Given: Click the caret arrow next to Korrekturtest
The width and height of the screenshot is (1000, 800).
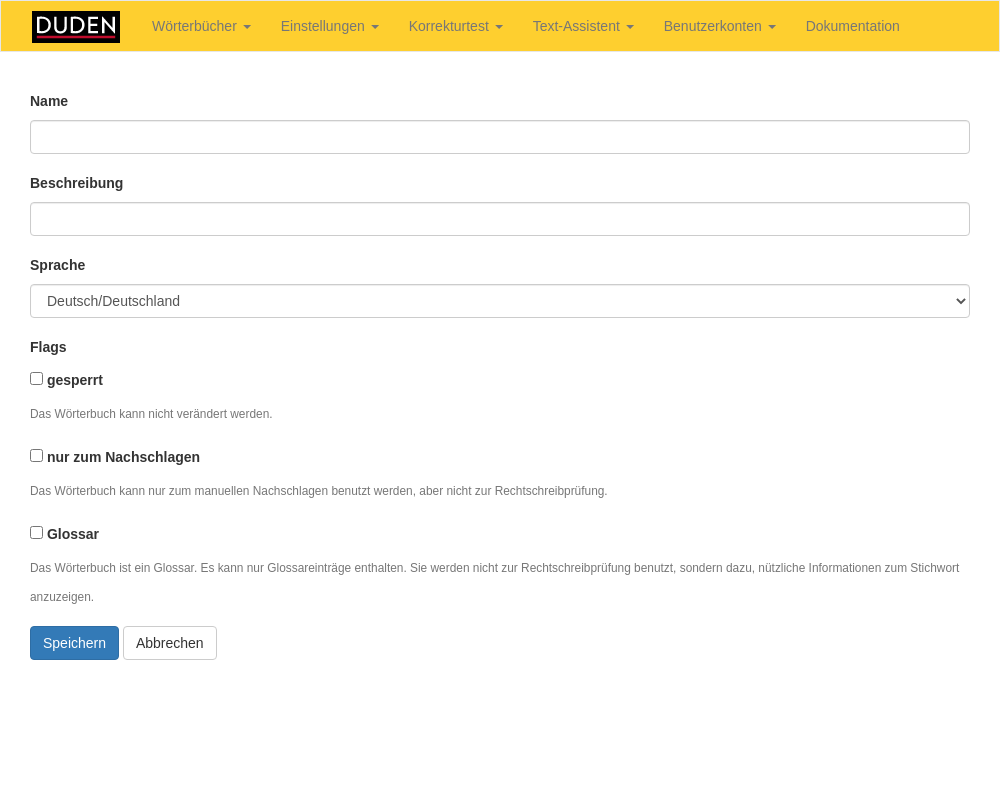Looking at the screenshot, I should pyautogui.click(x=499, y=27).
